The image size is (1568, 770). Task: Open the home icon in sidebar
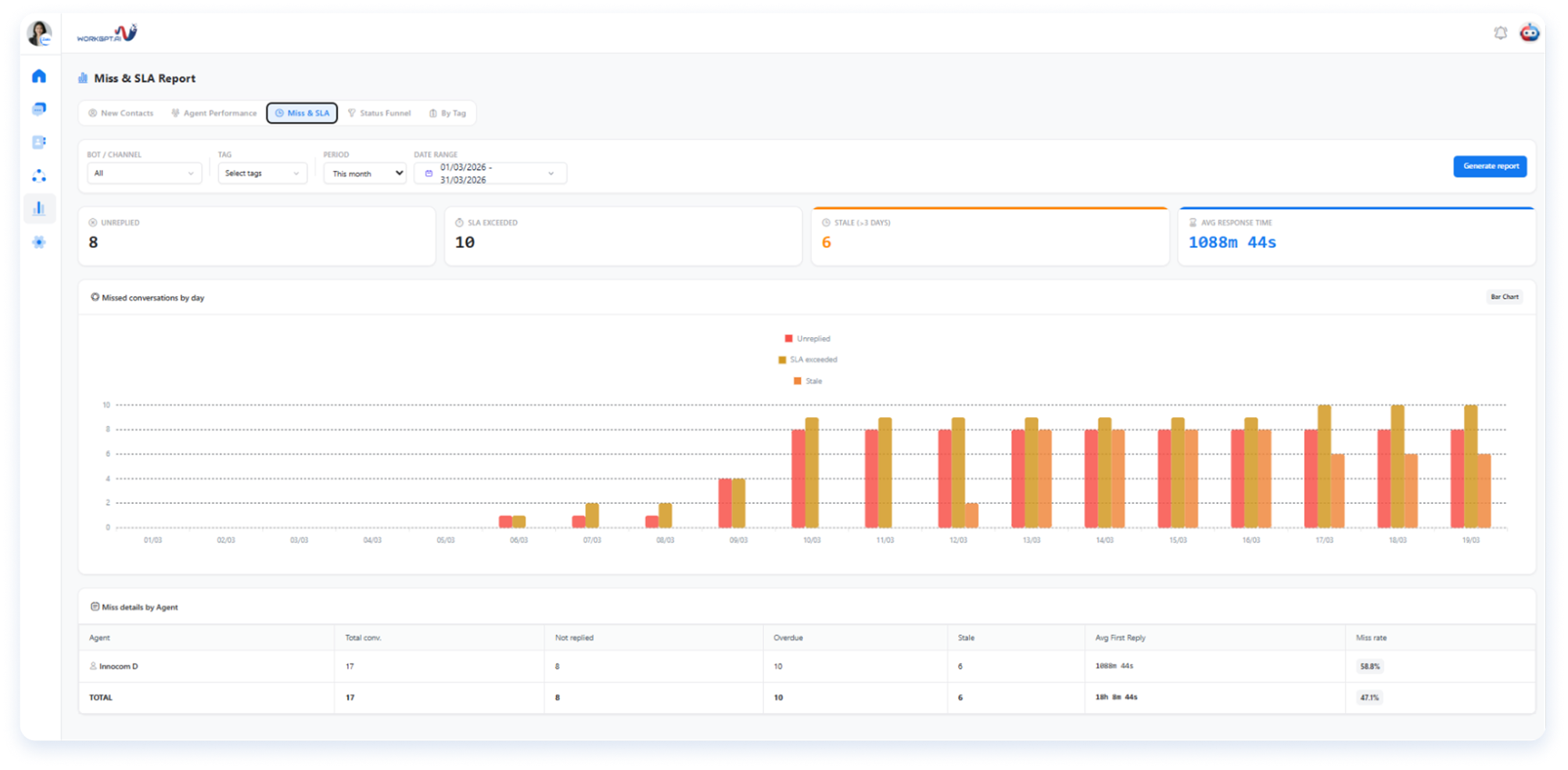(39, 76)
